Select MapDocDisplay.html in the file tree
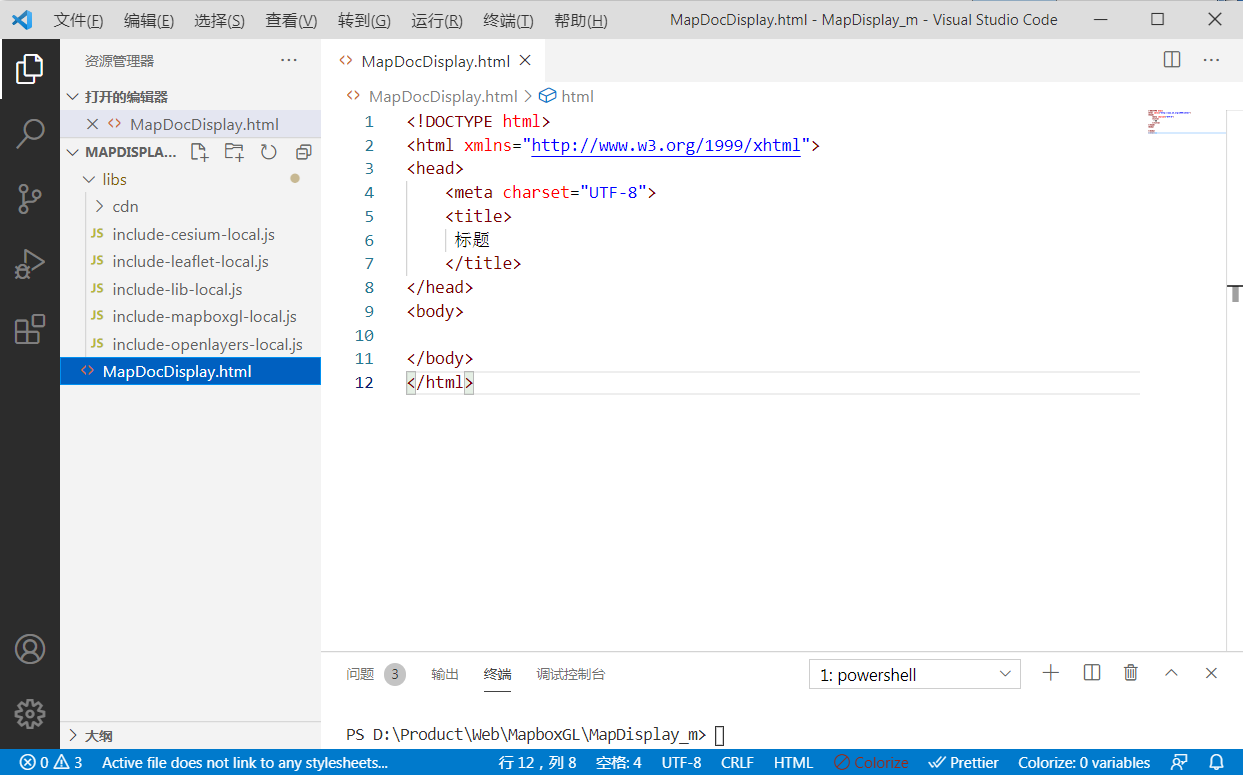The height and width of the screenshot is (775, 1243). point(190,371)
